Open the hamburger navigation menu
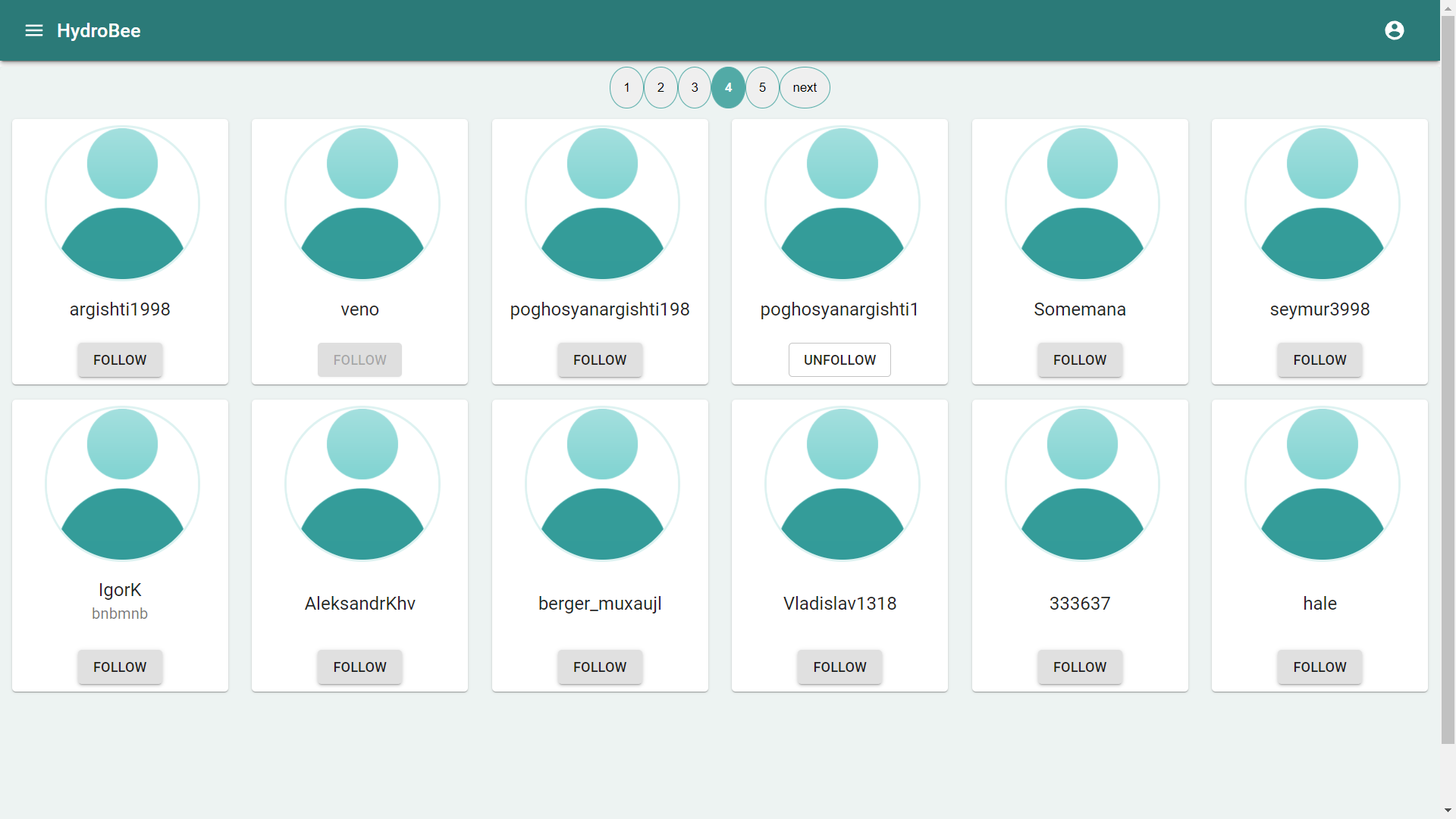Screen dimensions: 1456x819 (33, 30)
